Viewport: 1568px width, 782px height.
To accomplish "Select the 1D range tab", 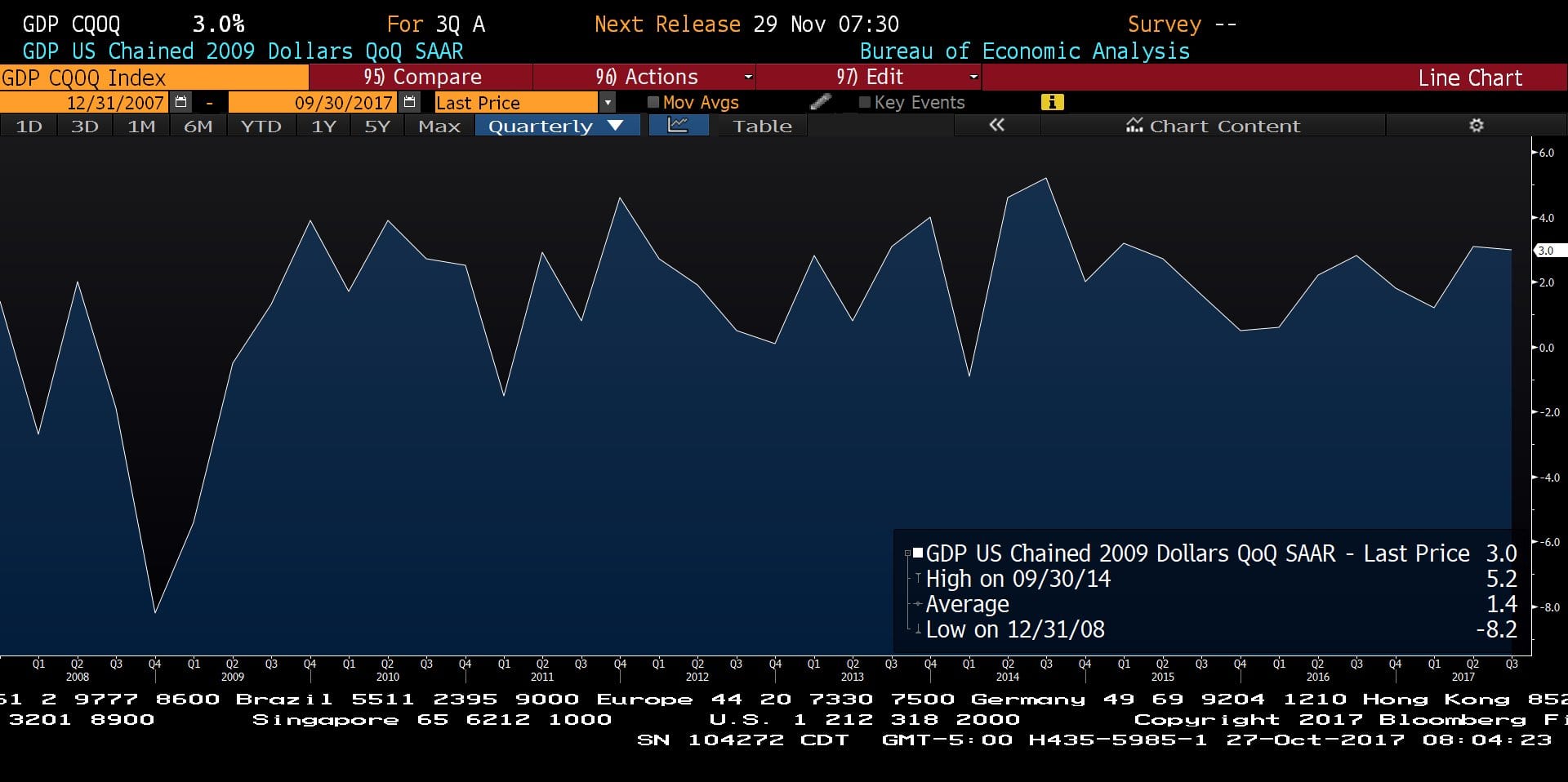I will coord(29,126).
